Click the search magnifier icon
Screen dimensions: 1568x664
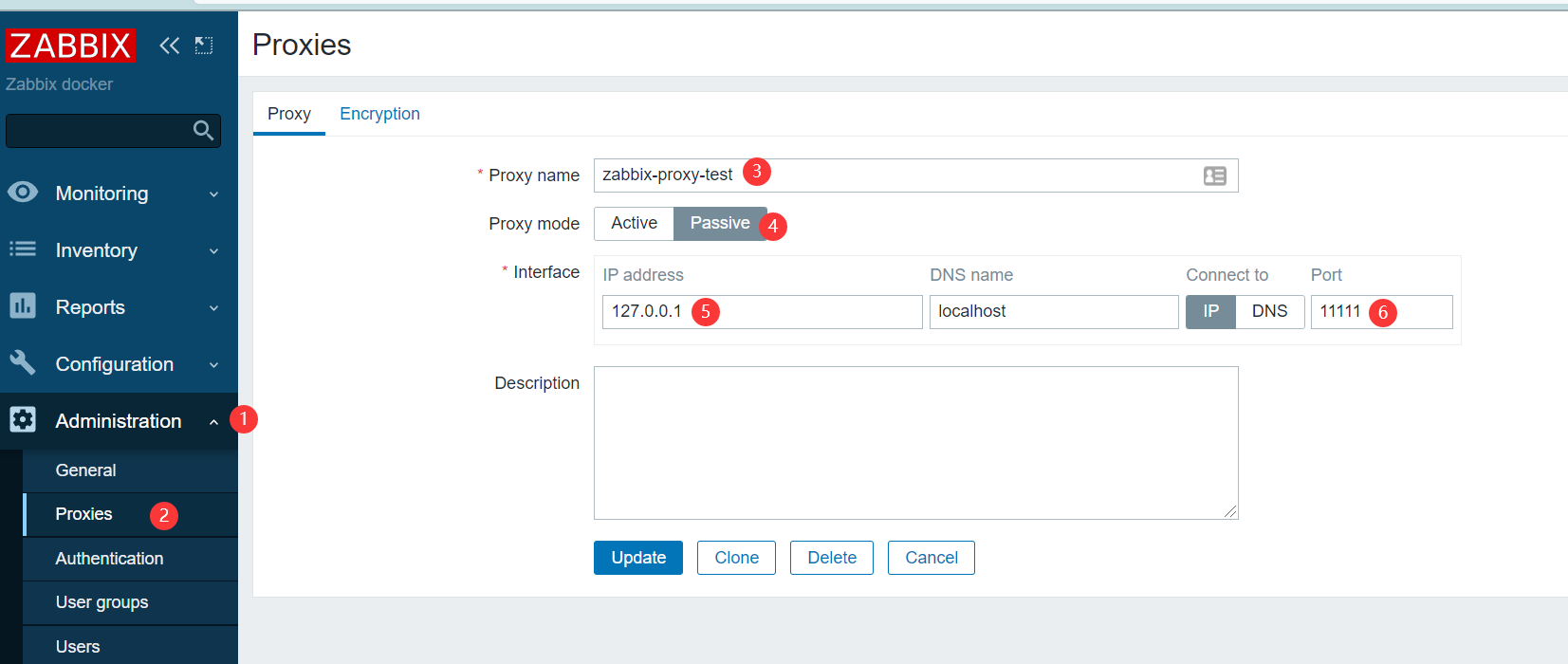pyautogui.click(x=203, y=130)
